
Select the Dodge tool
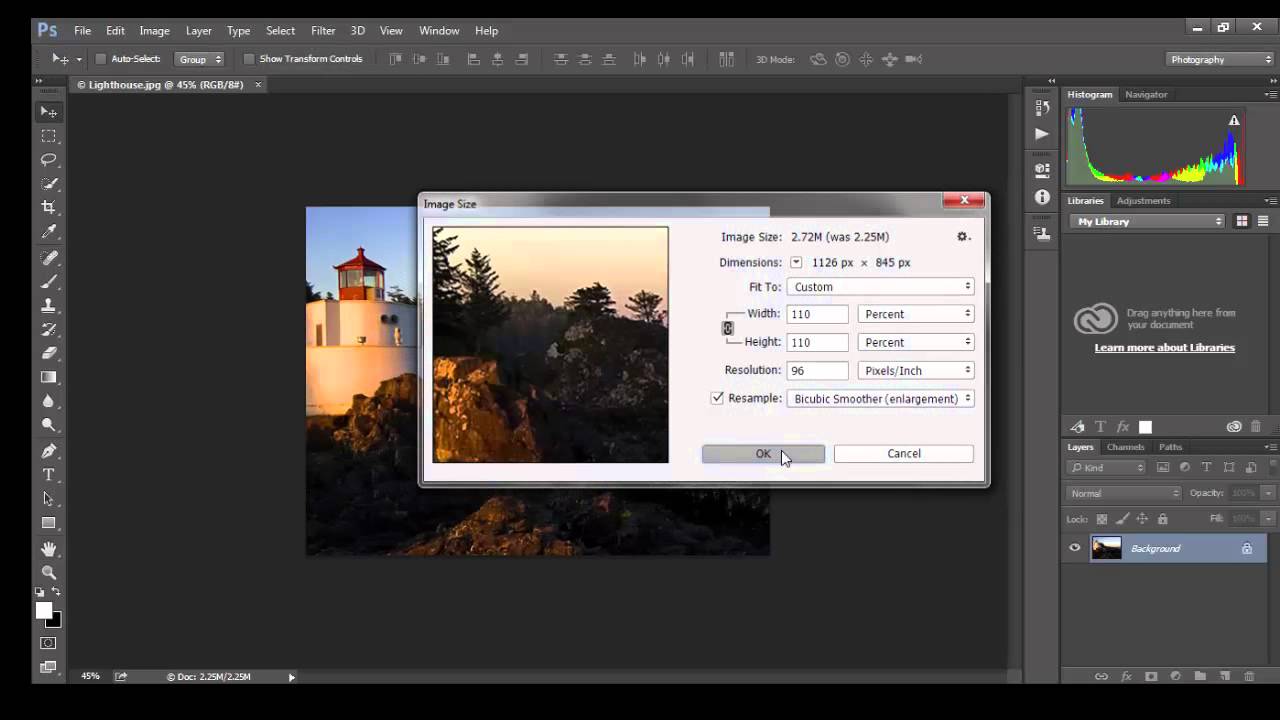click(x=48, y=425)
